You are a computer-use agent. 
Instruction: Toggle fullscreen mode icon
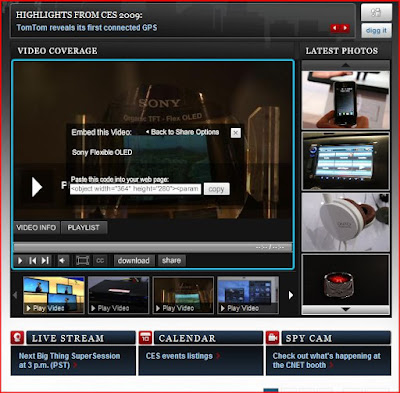pyautogui.click(x=82, y=260)
